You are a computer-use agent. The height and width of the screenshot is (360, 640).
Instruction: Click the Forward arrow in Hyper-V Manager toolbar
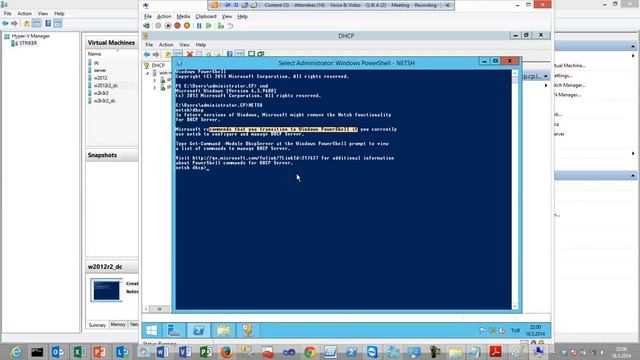pos(14,24)
